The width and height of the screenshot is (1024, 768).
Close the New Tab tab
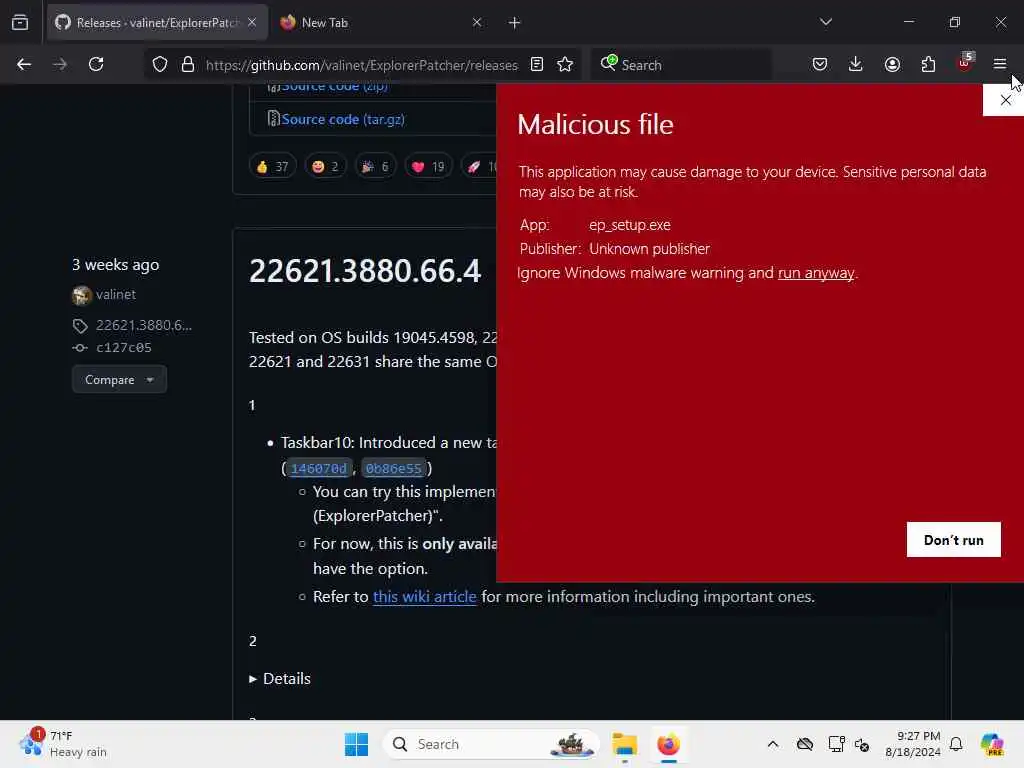pos(477,23)
